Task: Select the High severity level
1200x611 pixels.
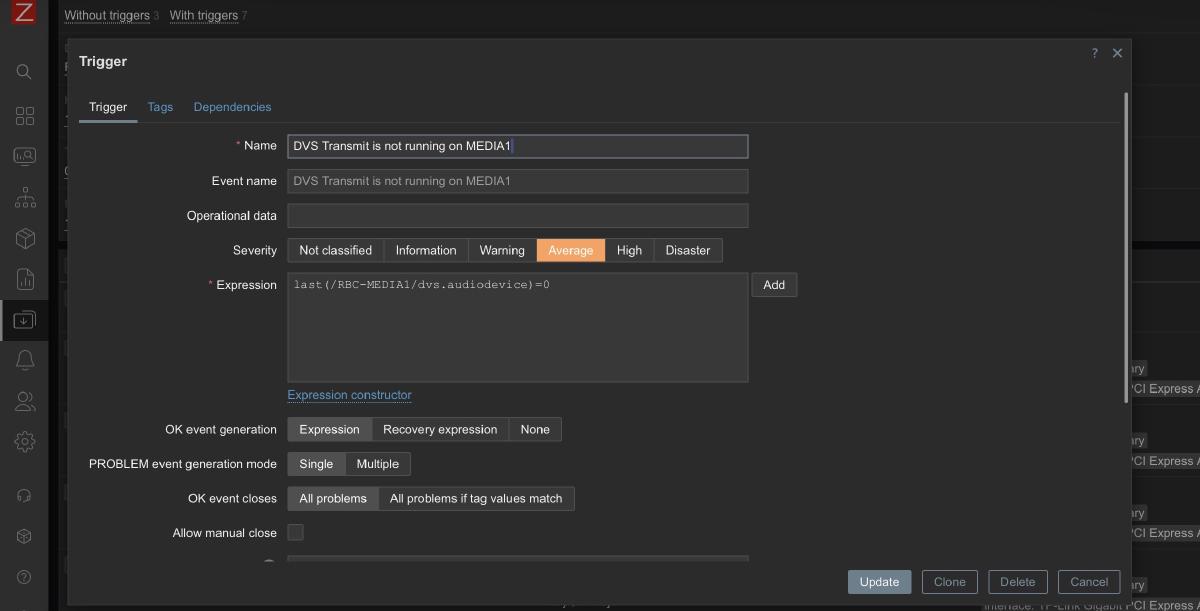Action: (x=629, y=250)
